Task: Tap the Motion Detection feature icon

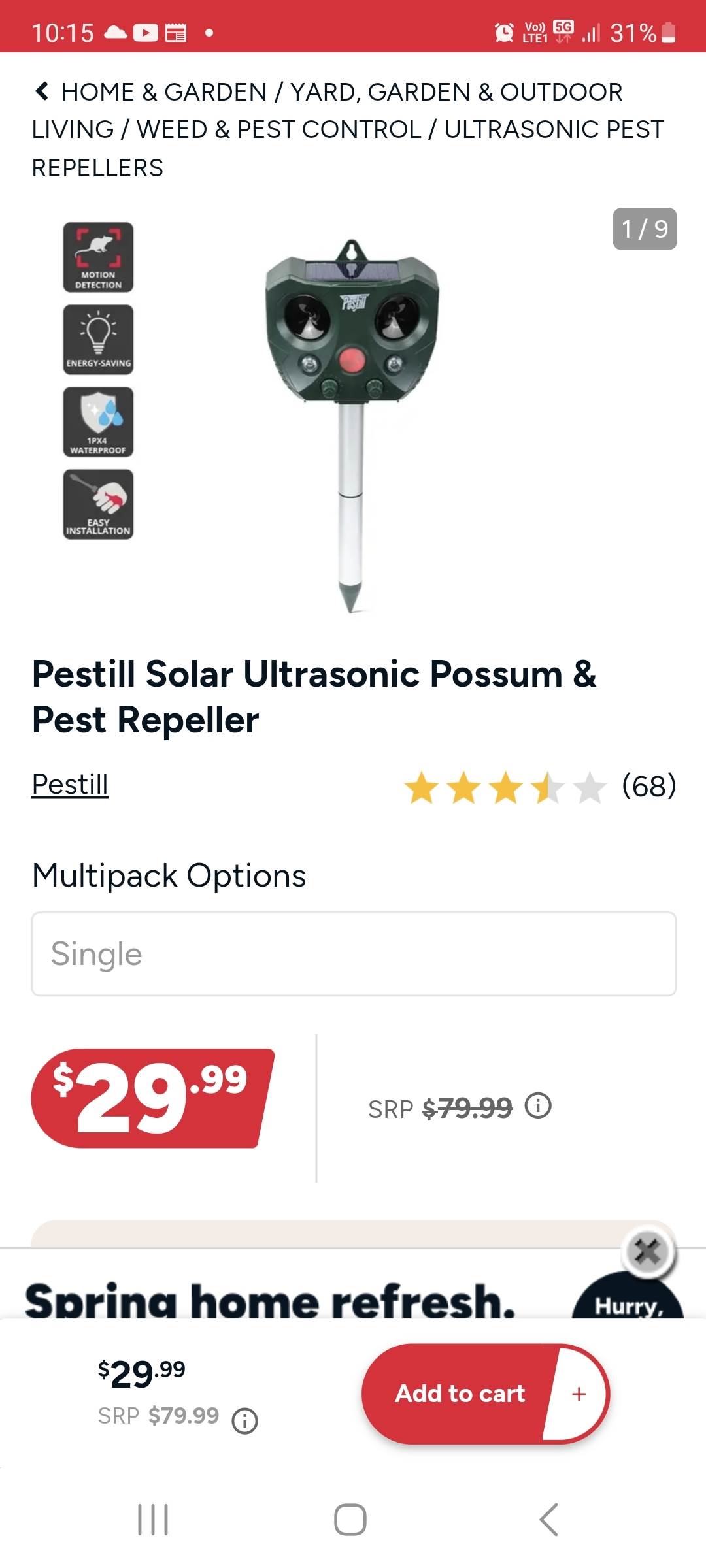Action: click(x=98, y=257)
